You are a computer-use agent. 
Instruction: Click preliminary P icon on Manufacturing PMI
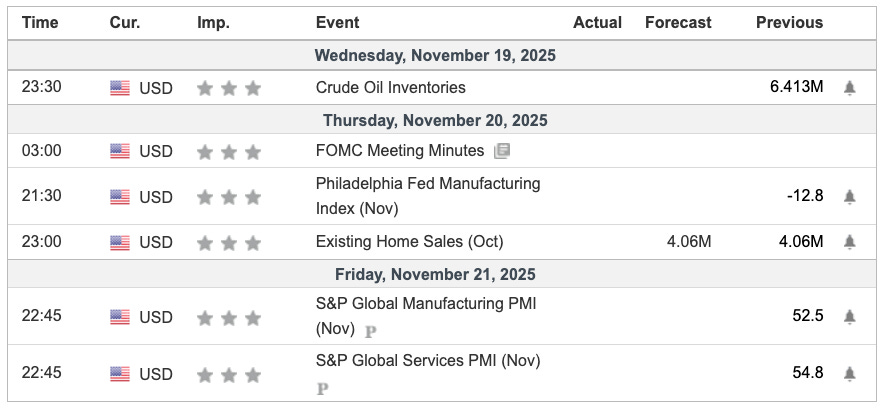coord(370,331)
